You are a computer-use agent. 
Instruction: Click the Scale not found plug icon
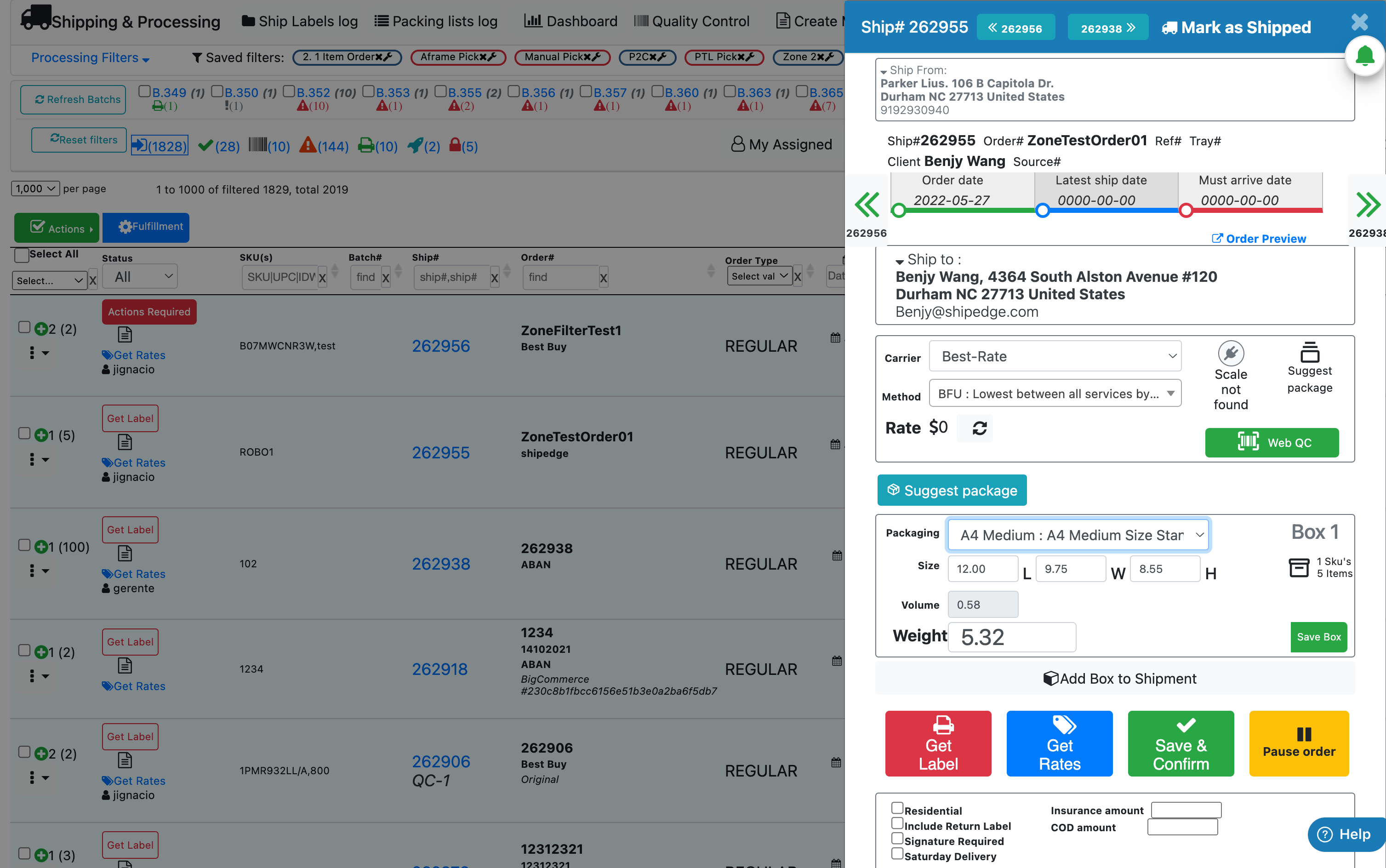click(1231, 353)
